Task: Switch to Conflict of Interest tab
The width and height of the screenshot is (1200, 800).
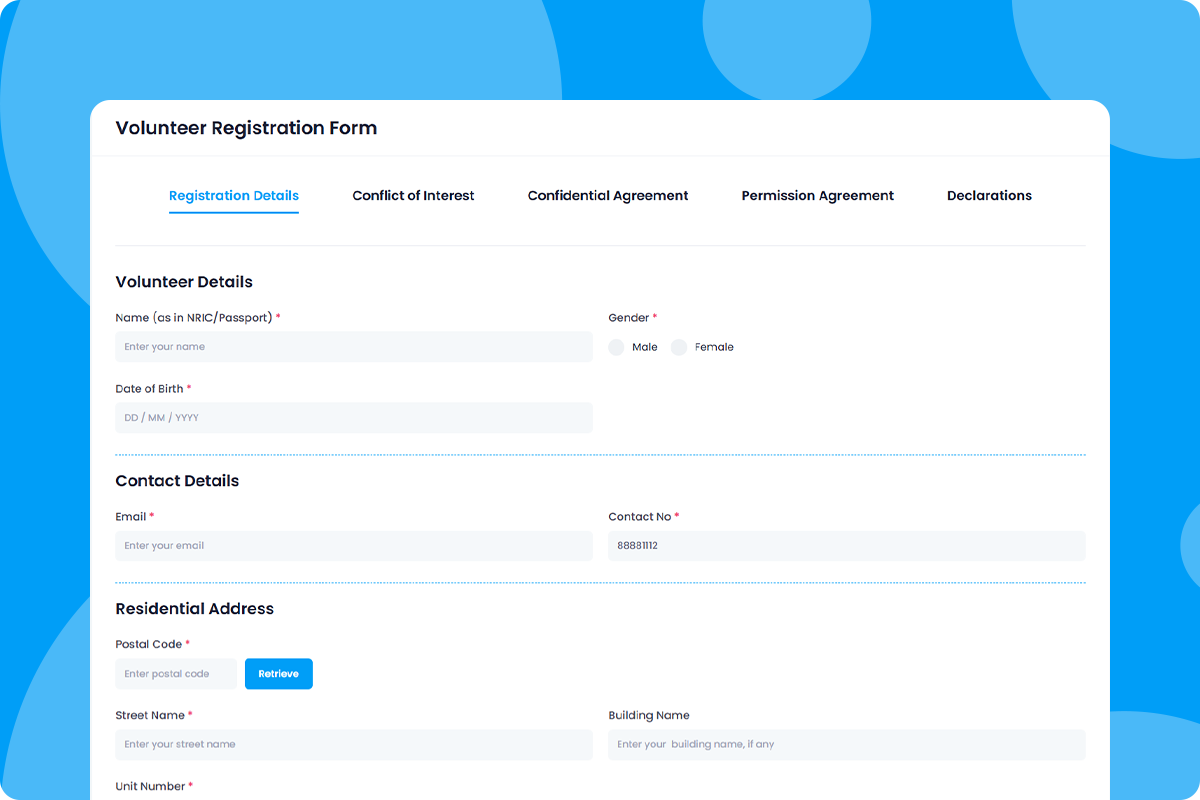Action: 413,196
